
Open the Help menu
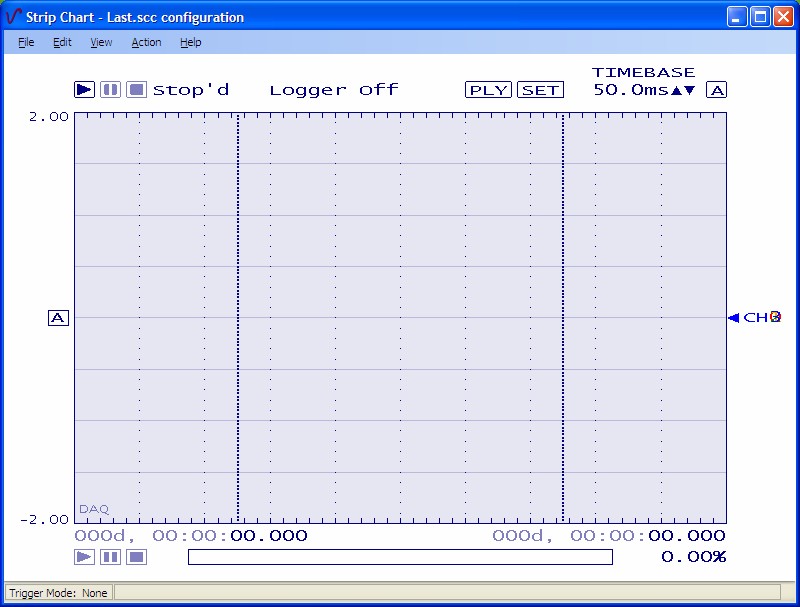(x=190, y=42)
